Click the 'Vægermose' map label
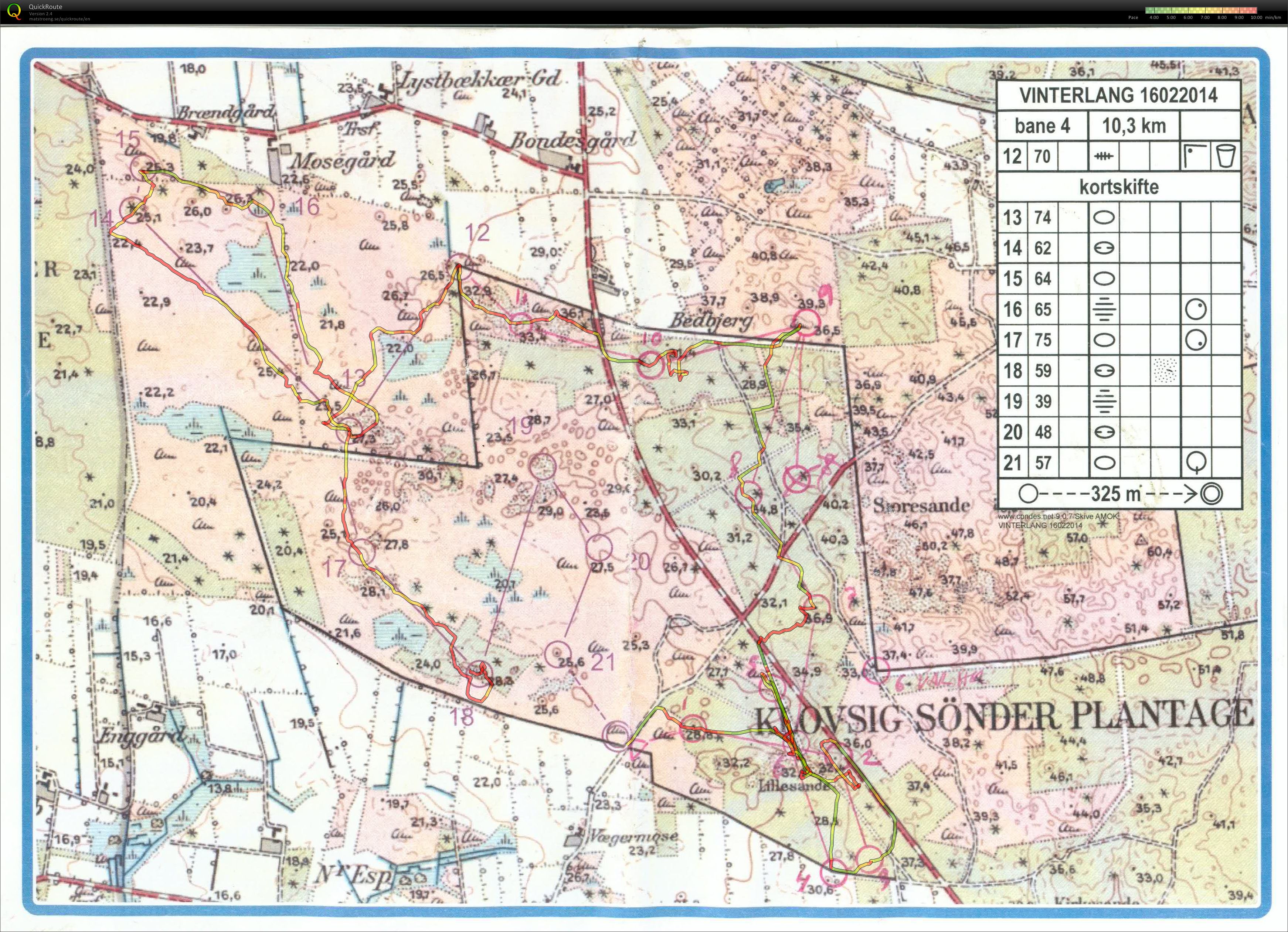This screenshot has height=932, width=1288. (633, 836)
